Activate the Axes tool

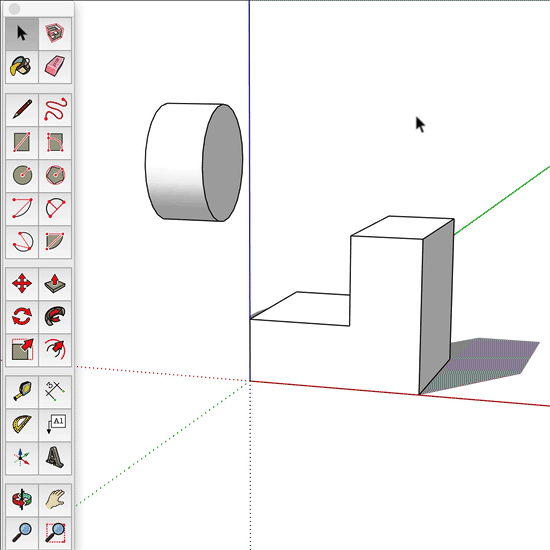click(x=22, y=458)
